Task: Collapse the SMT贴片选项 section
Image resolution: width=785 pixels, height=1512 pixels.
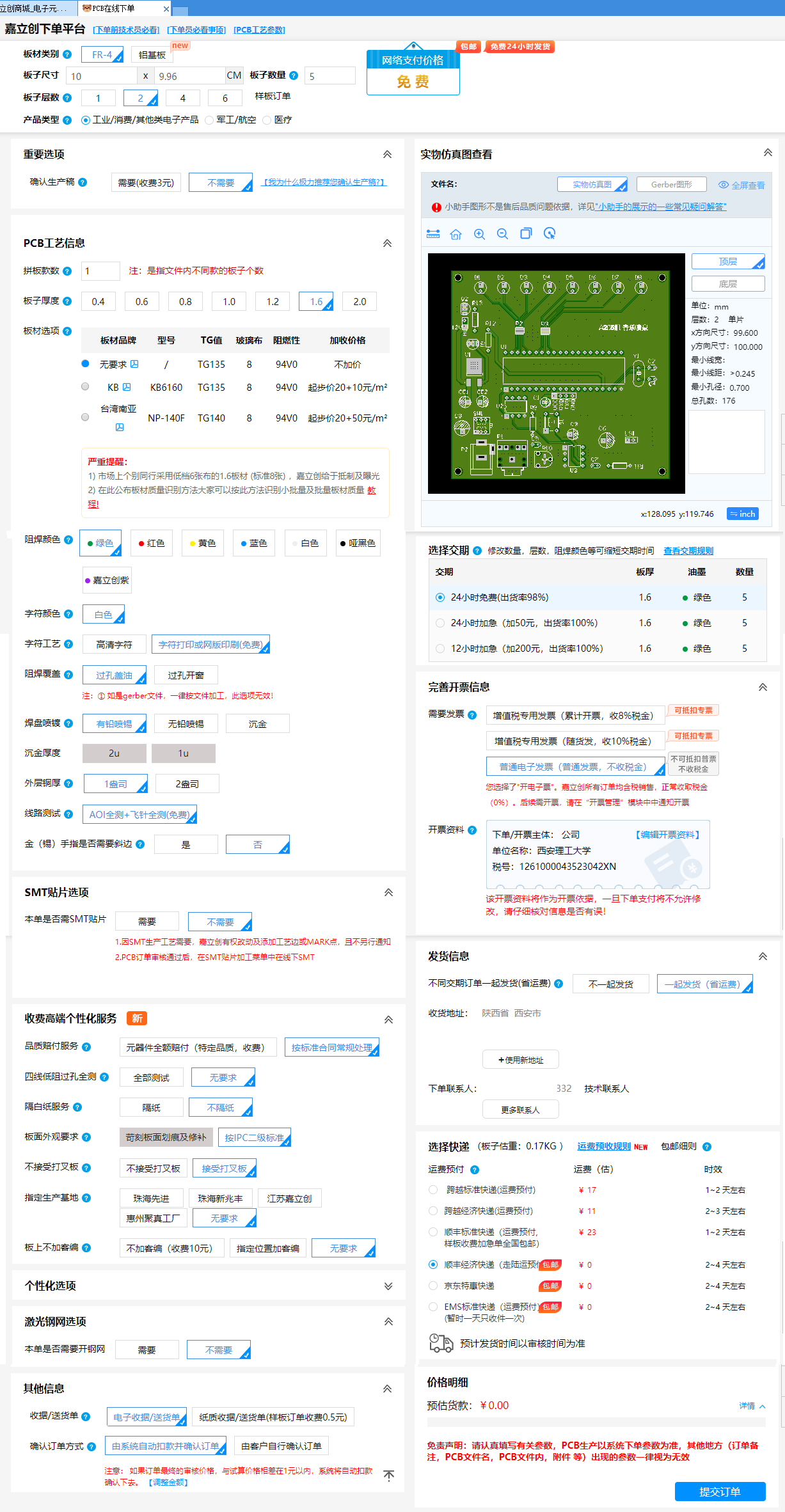Action: 388,892
